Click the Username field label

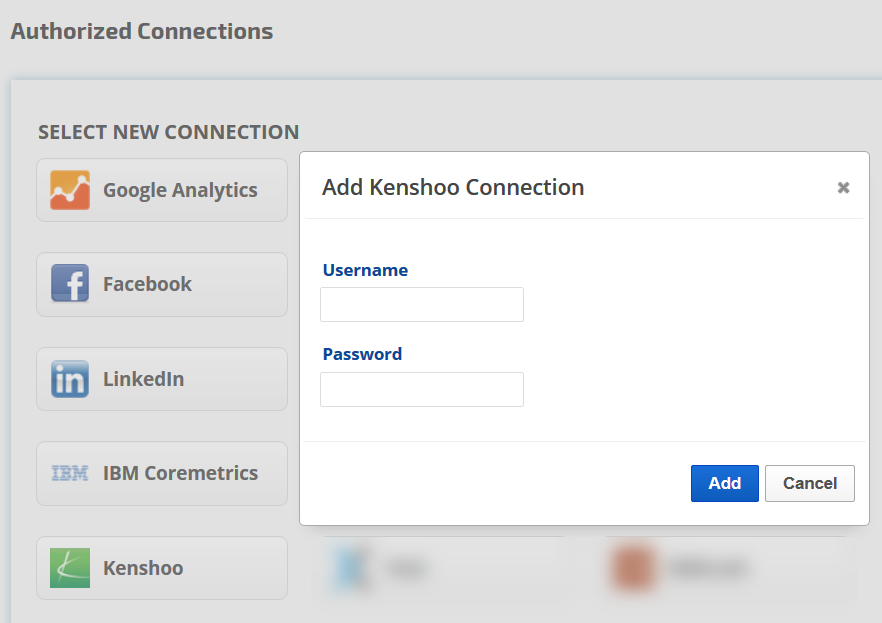point(365,270)
